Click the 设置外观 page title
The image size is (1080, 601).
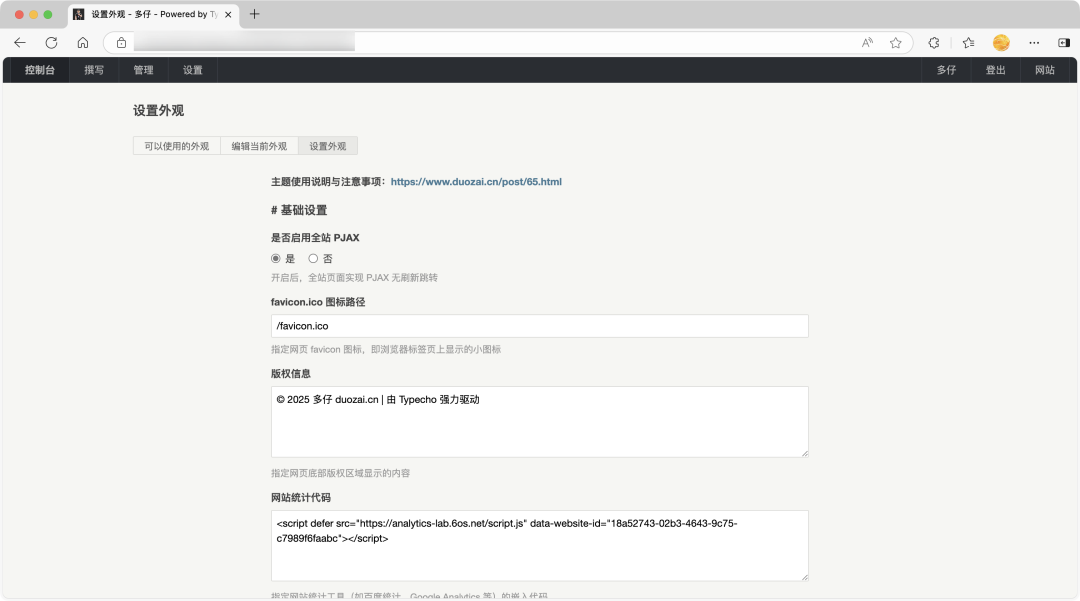click(158, 111)
